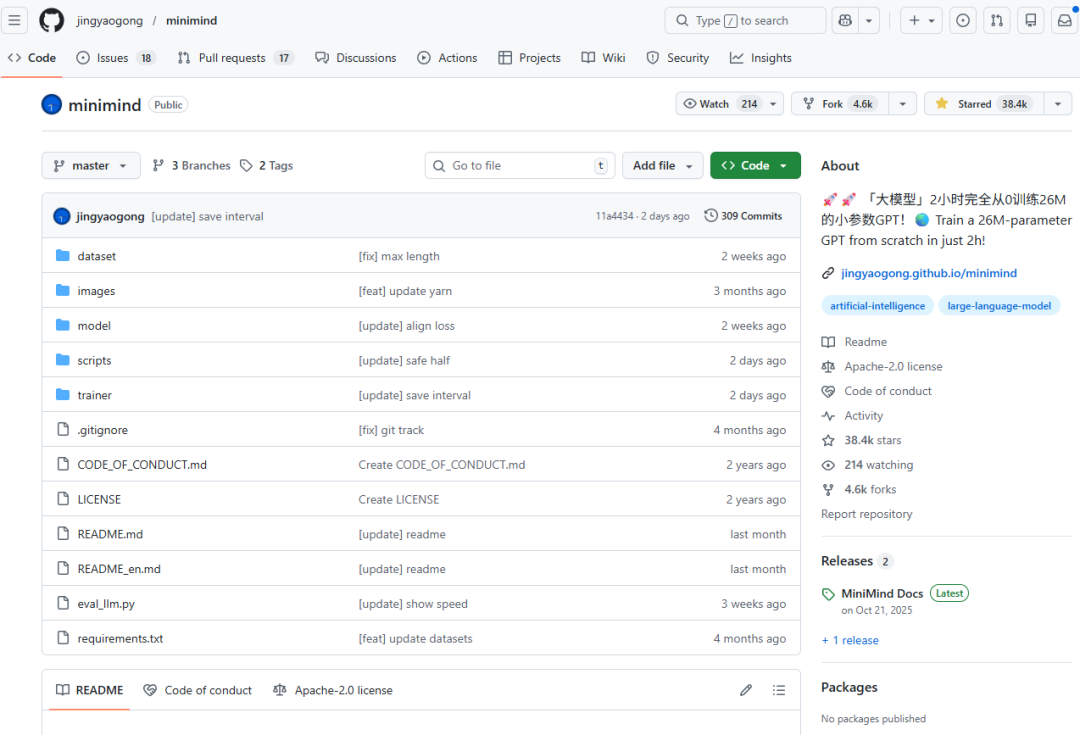
Task: Toggle the Starred button
Action: pos(984,104)
